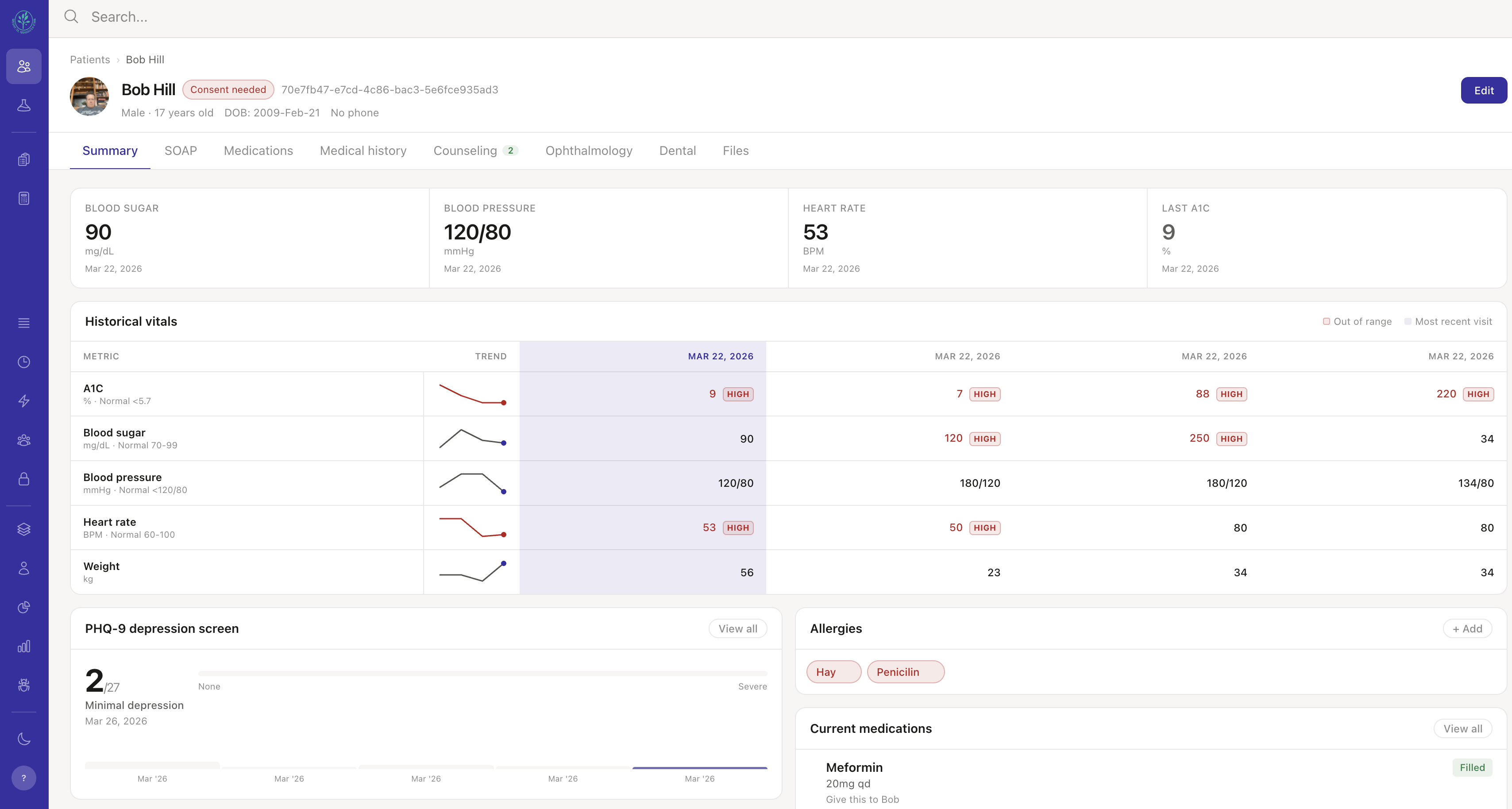
Task: Click the Edit patient button
Action: (1483, 90)
